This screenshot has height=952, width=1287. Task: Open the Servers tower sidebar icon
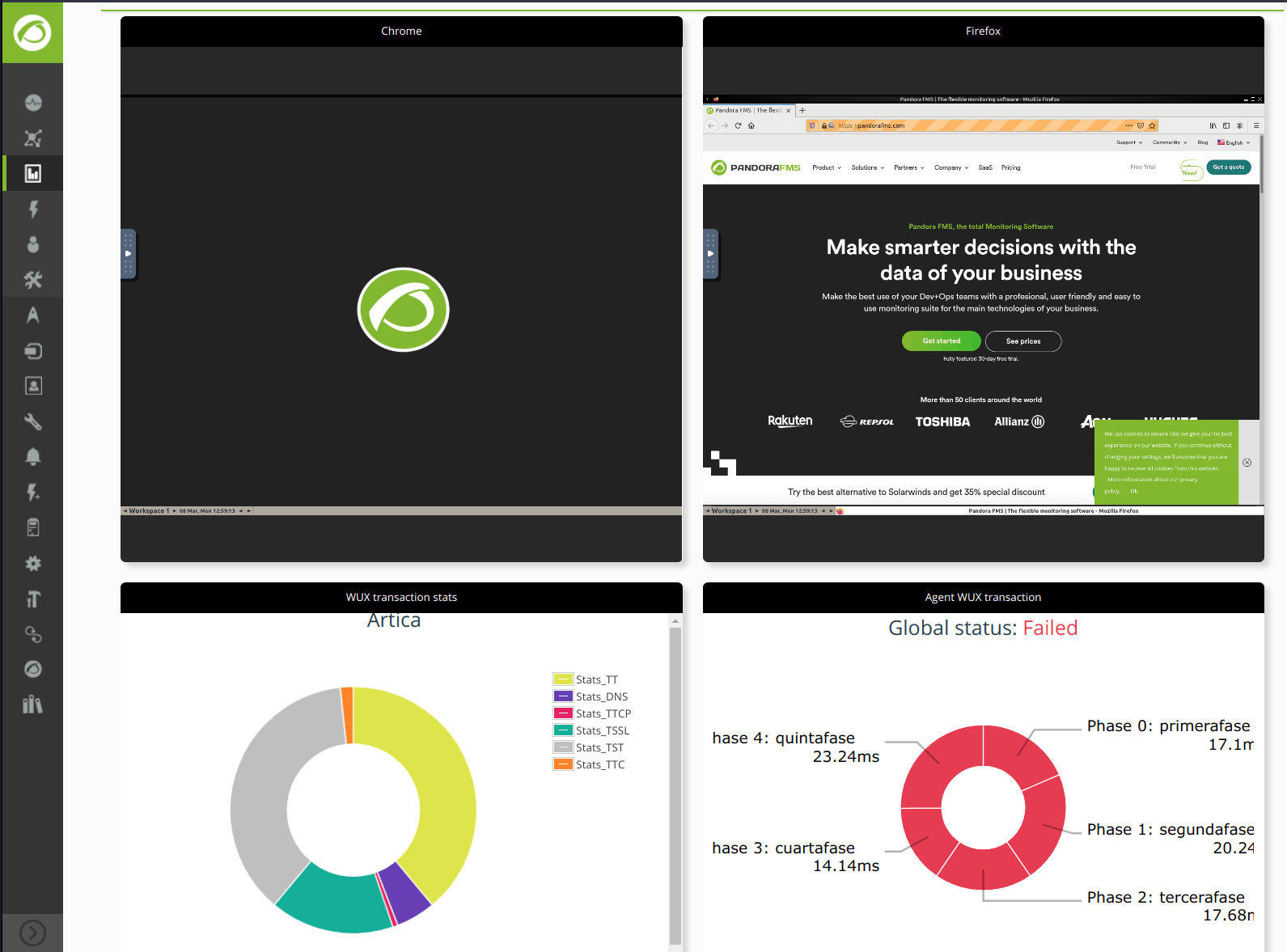33,528
